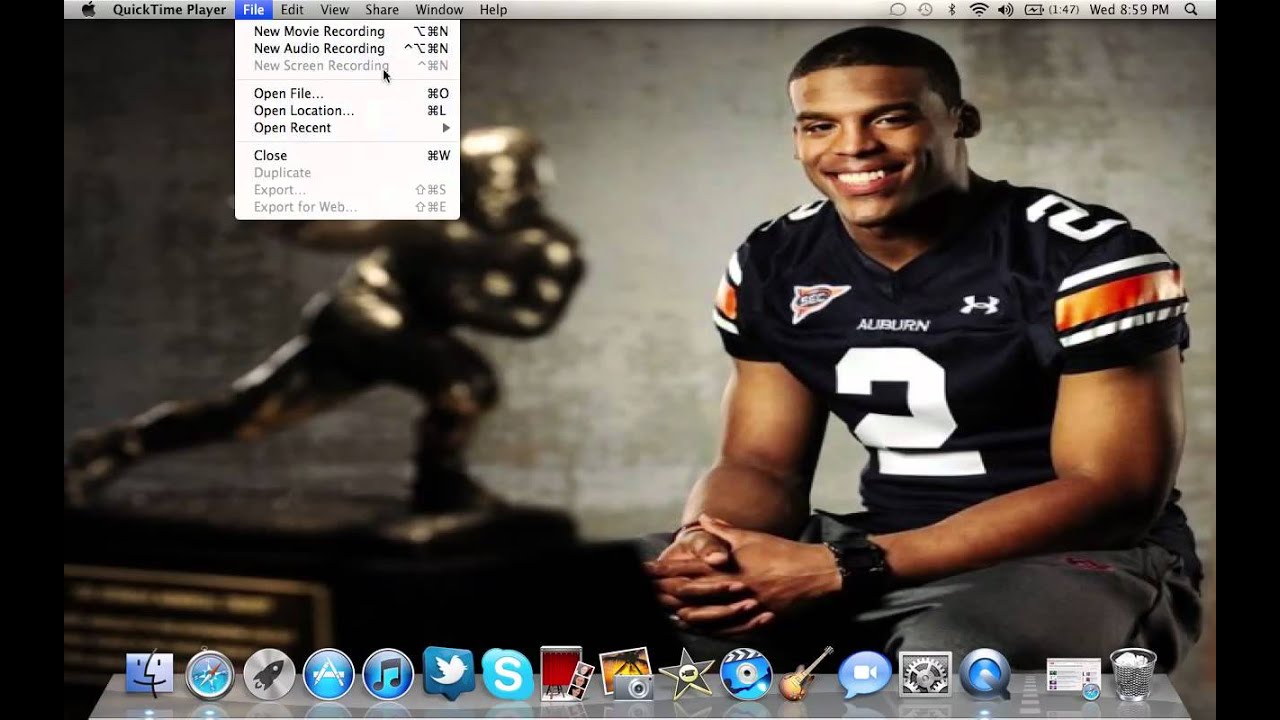Viewport: 1280px width, 720px height.
Task: Close the open File menu
Action: coord(253,9)
